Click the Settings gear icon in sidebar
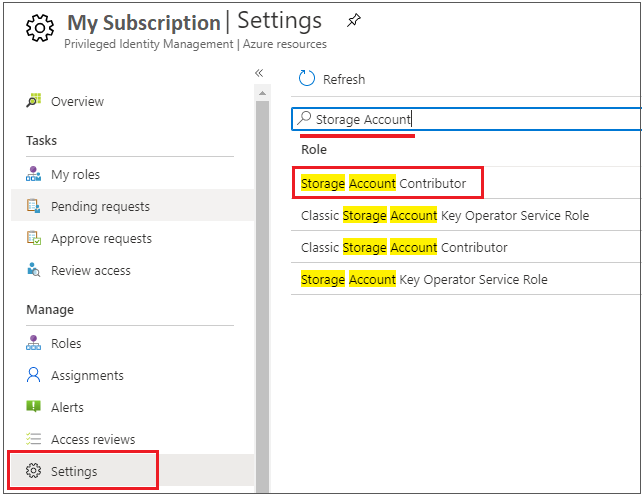644x497 pixels. click(33, 471)
